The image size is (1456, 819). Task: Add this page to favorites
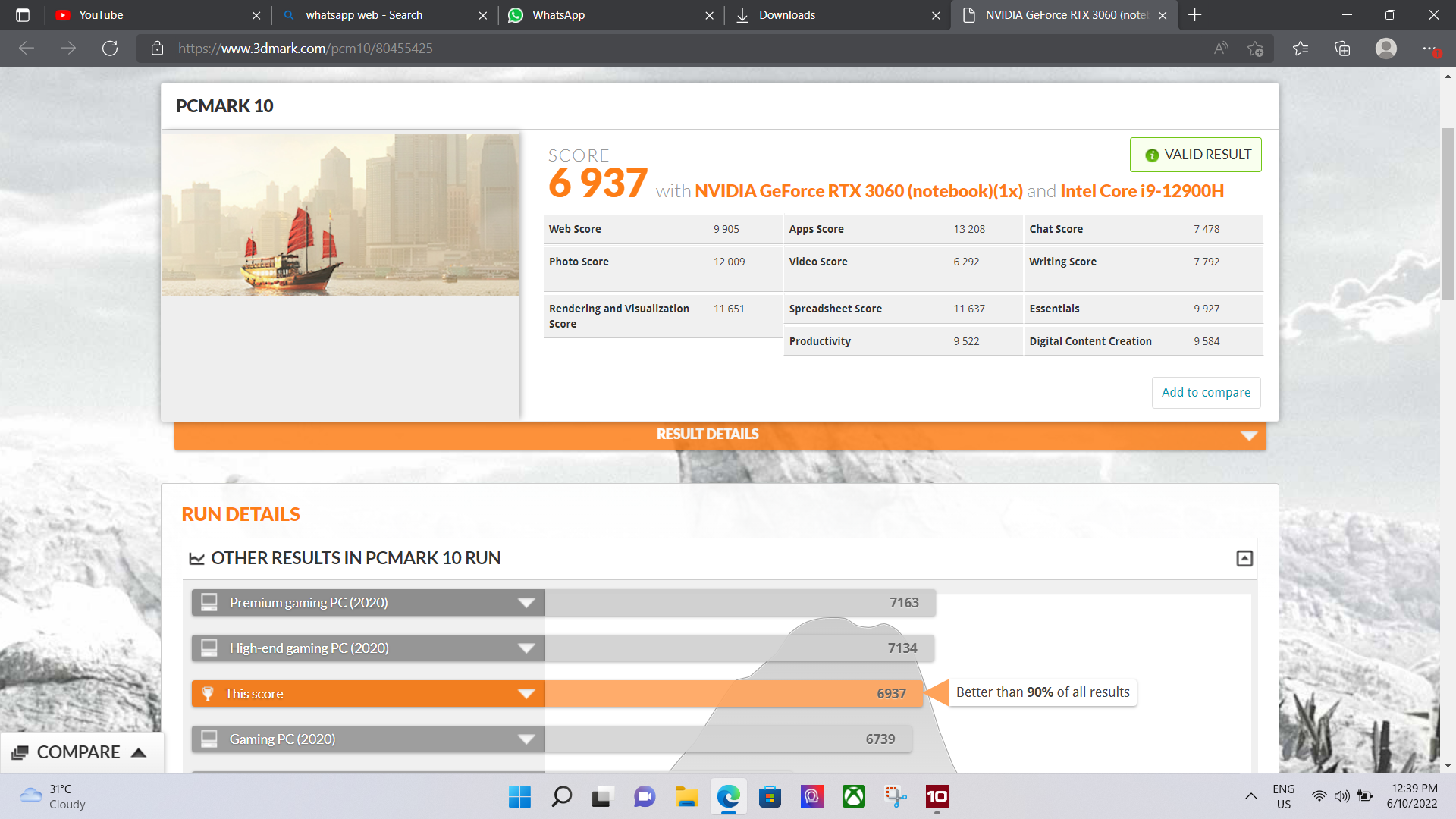tap(1256, 49)
